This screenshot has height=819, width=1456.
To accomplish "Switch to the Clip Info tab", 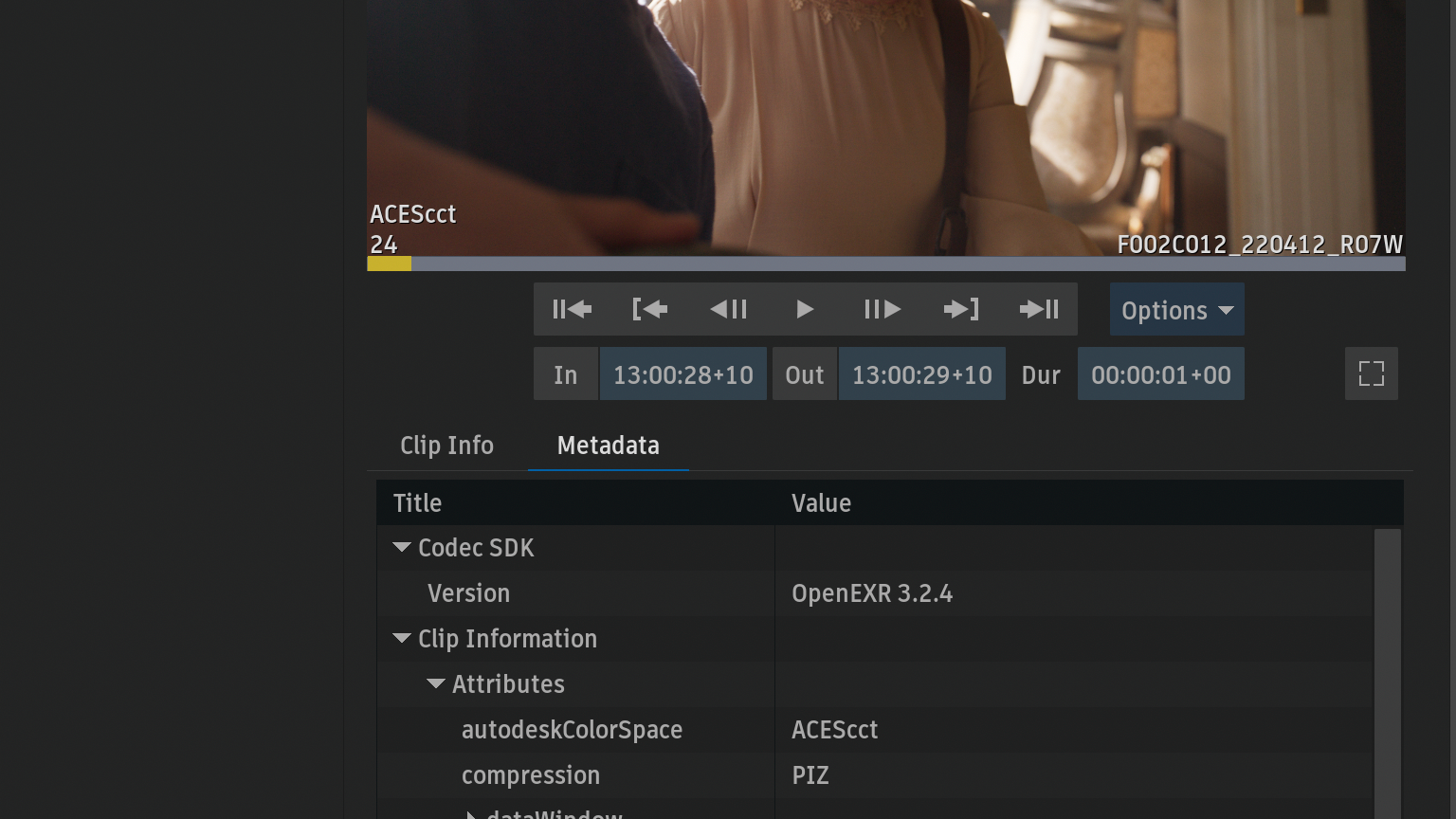I will coord(446,446).
